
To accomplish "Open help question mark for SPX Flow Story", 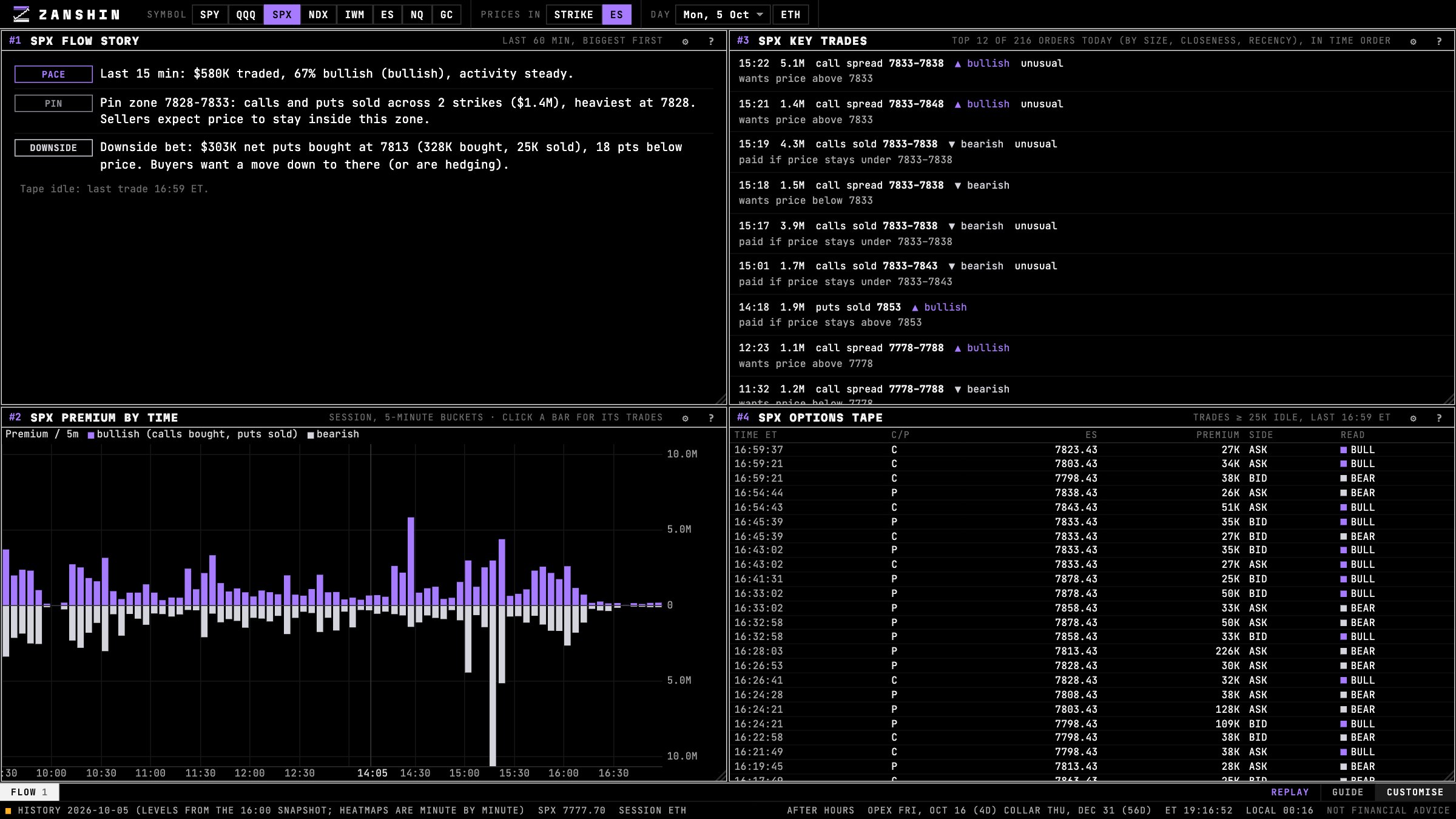I will pos(711,41).
